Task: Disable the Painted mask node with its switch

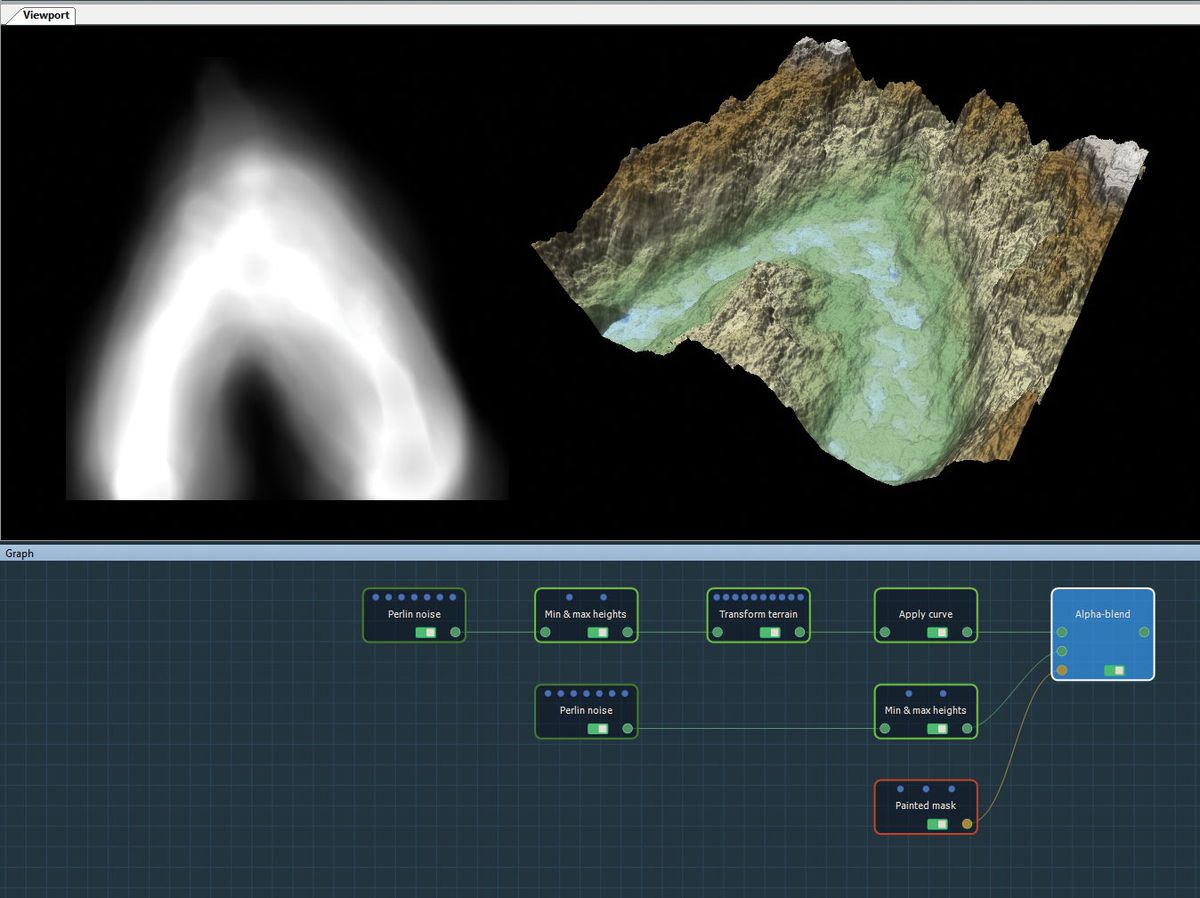Action: click(936, 824)
